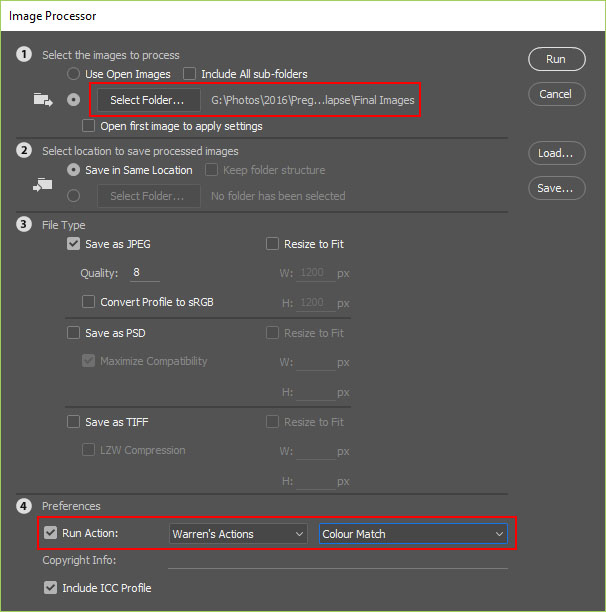606x612 pixels.
Task: Enable Convert Profile to sRGB
Action: [x=89, y=302]
